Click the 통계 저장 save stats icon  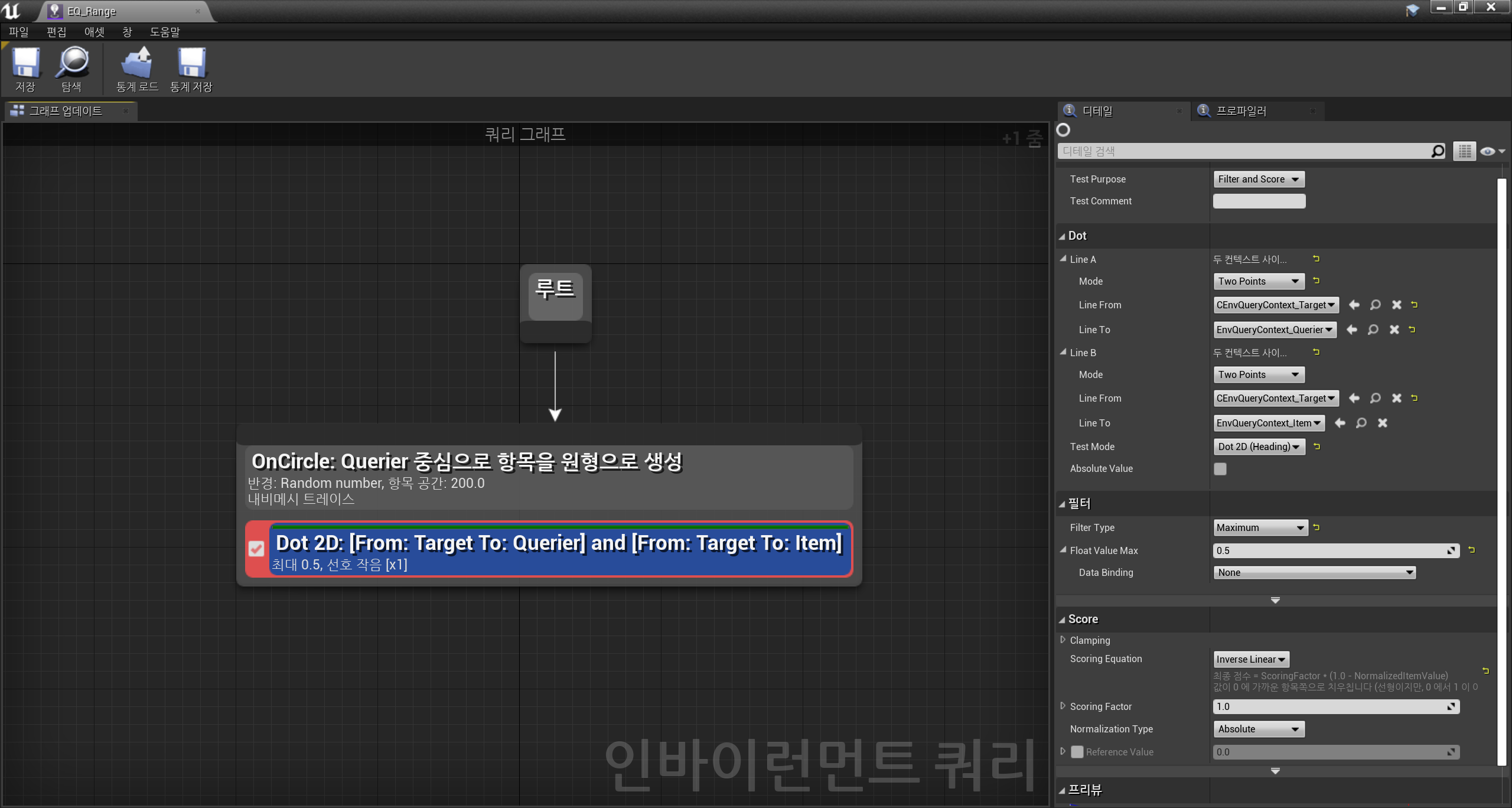click(x=191, y=64)
